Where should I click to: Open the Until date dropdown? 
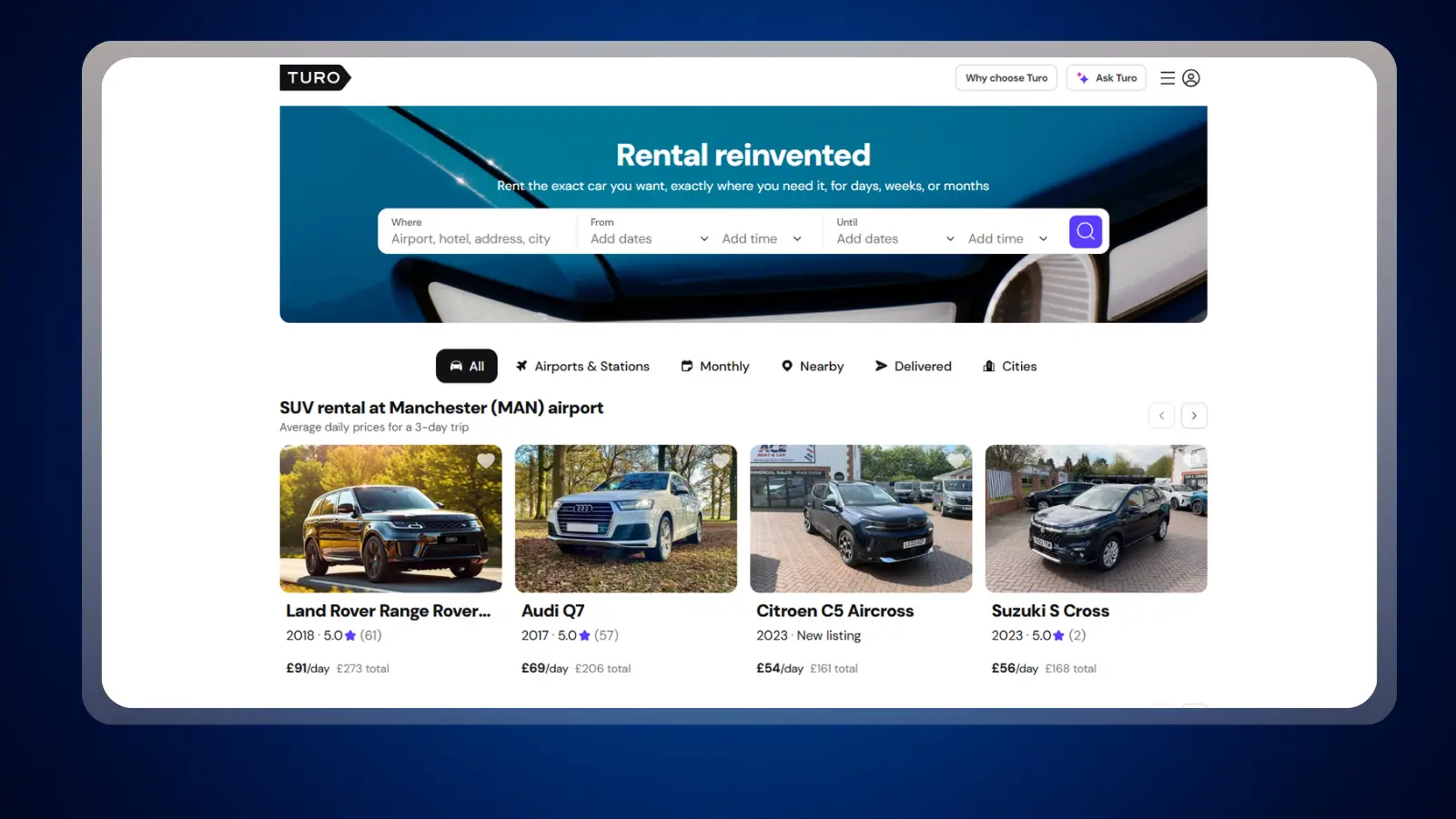895,238
